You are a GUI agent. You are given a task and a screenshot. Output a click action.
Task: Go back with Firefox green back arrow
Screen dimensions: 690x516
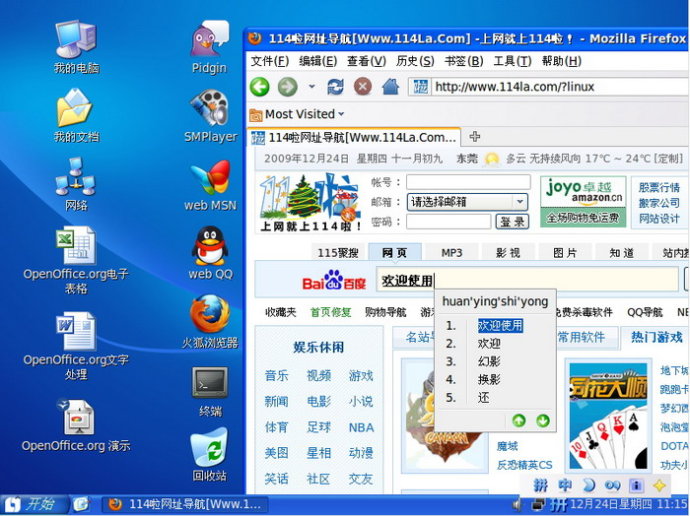[x=260, y=87]
